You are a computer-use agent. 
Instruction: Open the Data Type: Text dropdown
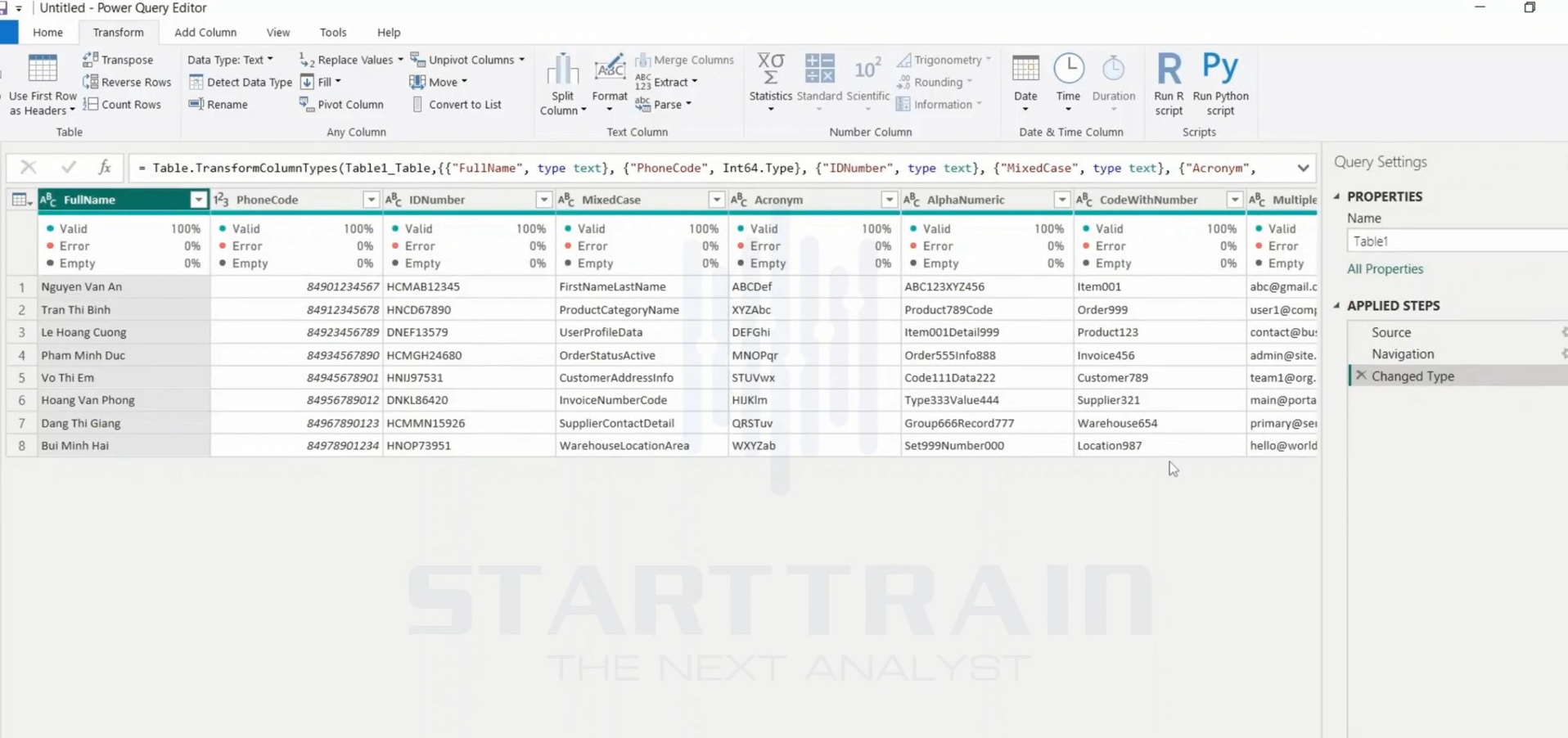230,60
